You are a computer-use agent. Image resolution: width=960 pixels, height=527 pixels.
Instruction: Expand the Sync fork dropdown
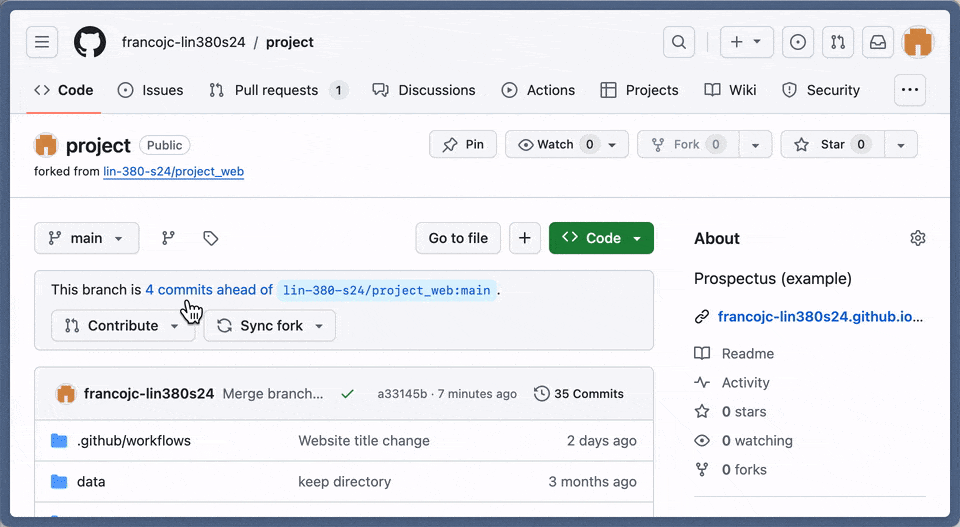coord(270,326)
